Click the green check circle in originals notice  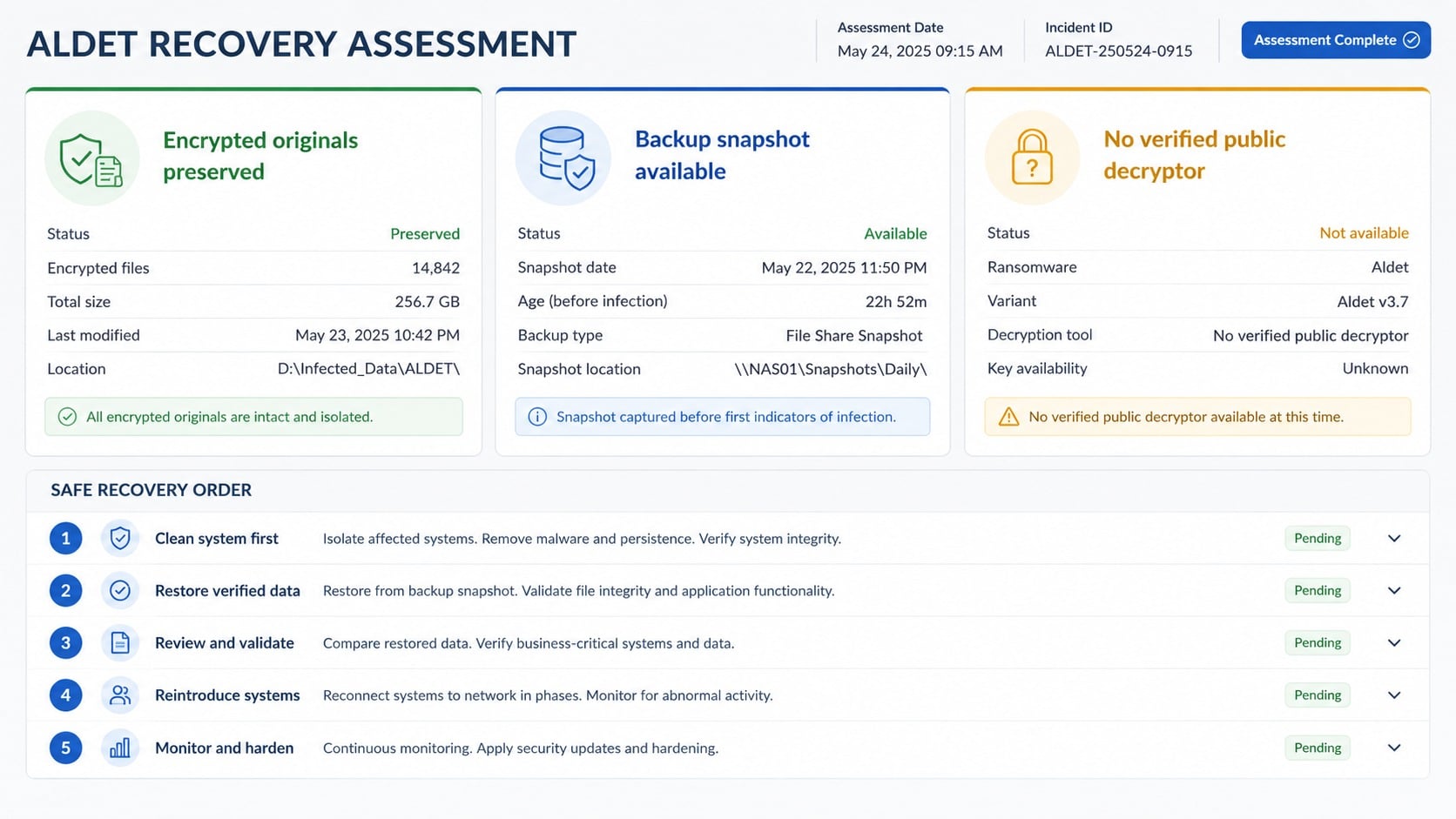click(67, 417)
